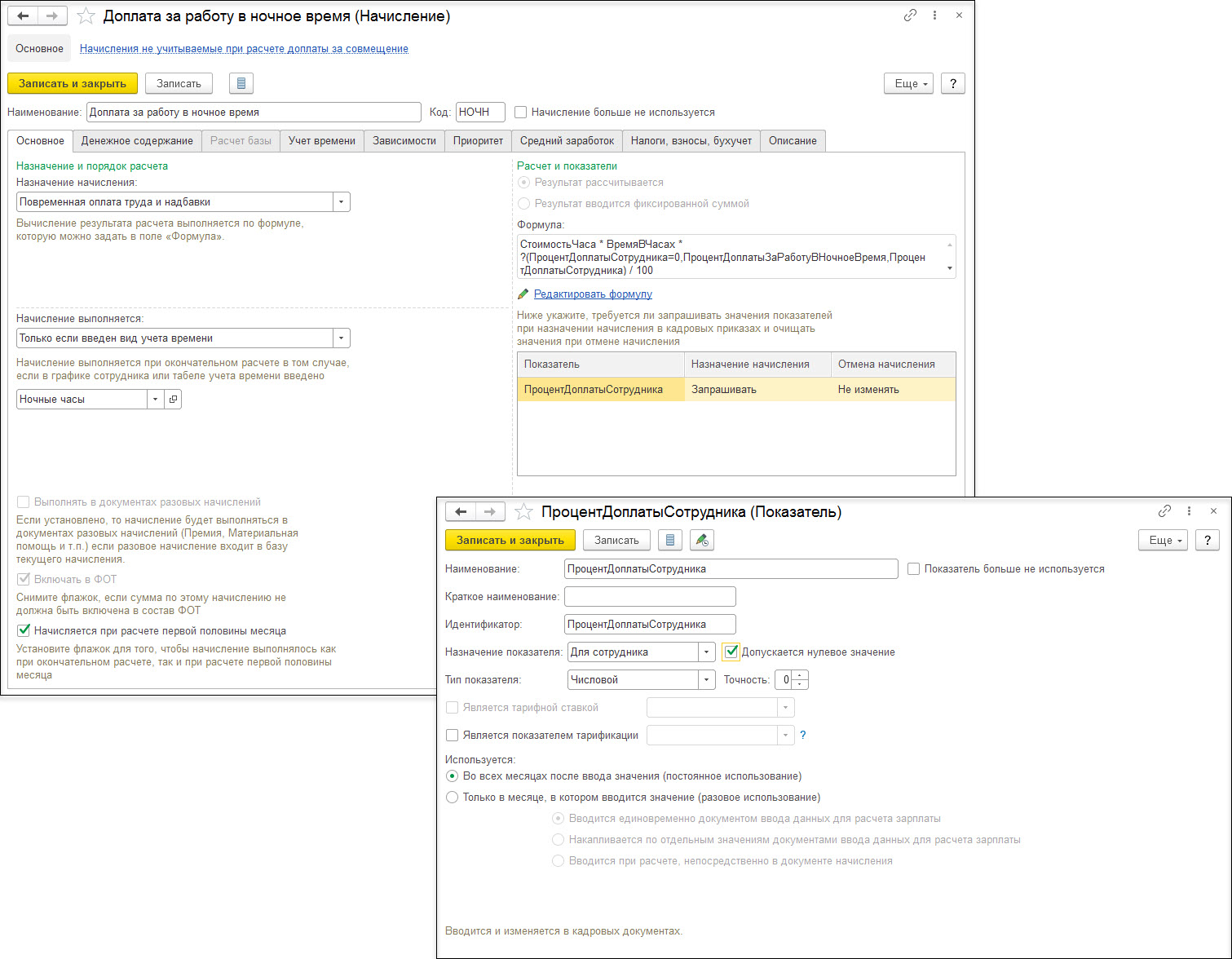Click Краткое наименование input field

click(650, 596)
